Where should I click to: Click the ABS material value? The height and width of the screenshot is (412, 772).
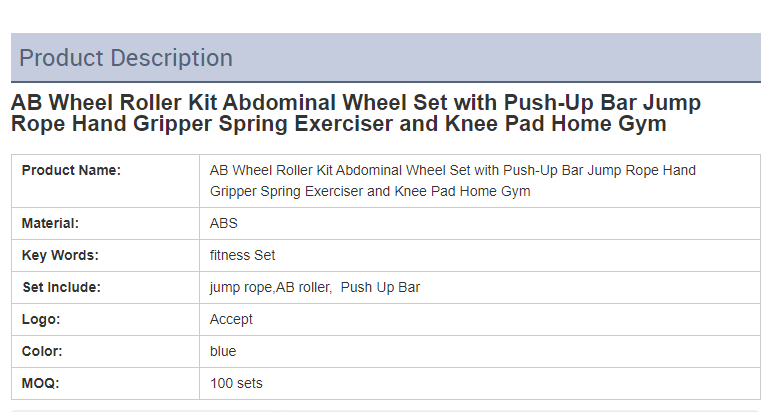pyautogui.click(x=224, y=223)
